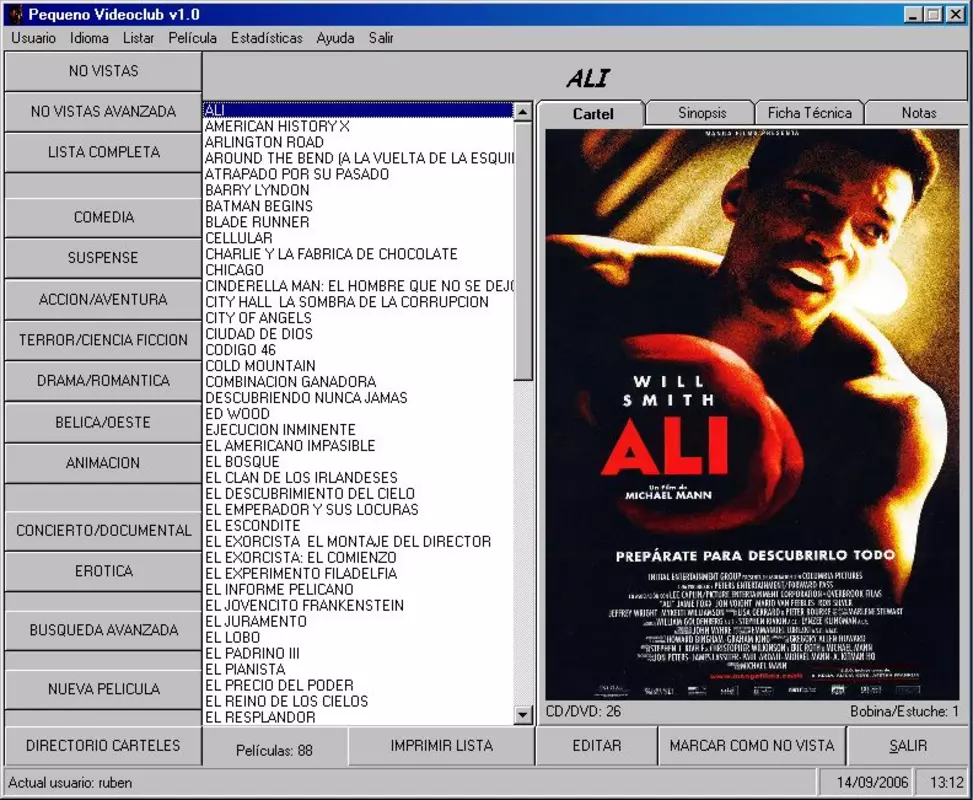Click Salir in the menu bar
973x800 pixels.
381,38
